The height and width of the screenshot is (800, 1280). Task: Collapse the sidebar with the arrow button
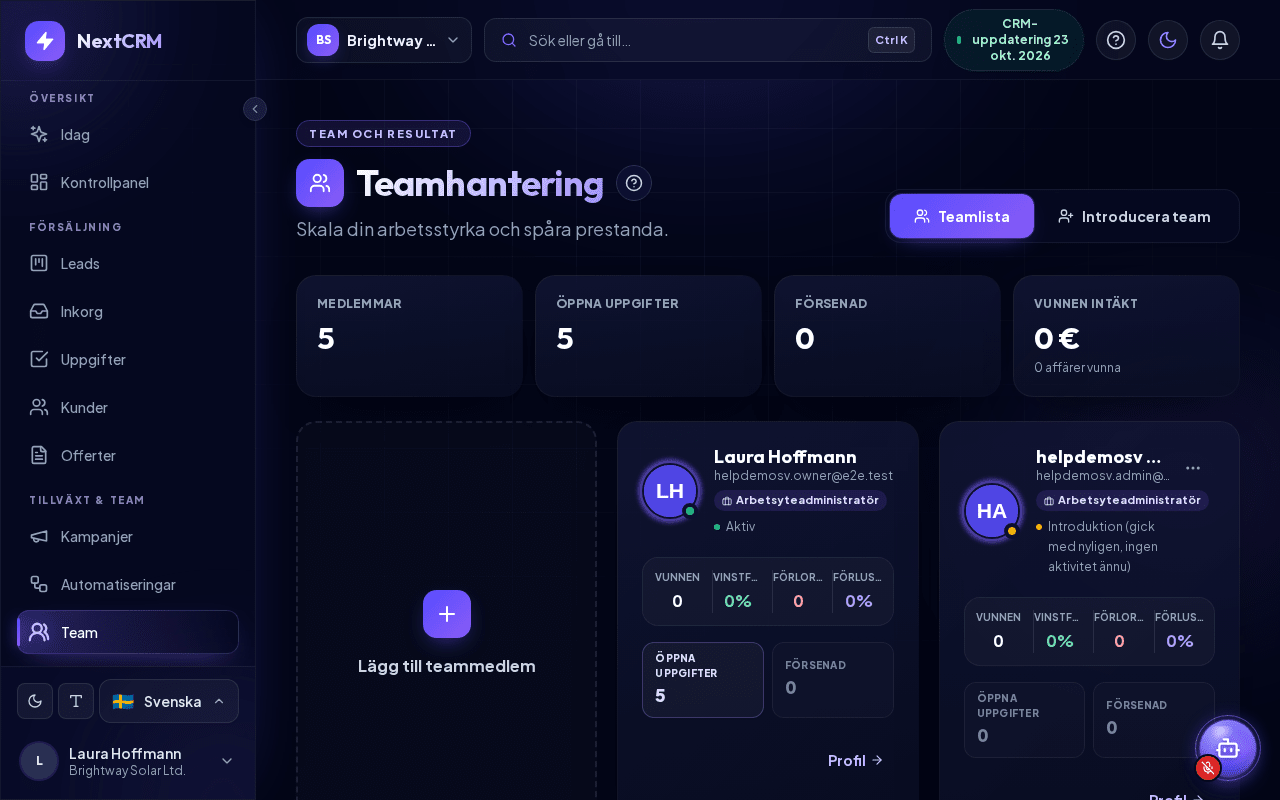pyautogui.click(x=255, y=109)
